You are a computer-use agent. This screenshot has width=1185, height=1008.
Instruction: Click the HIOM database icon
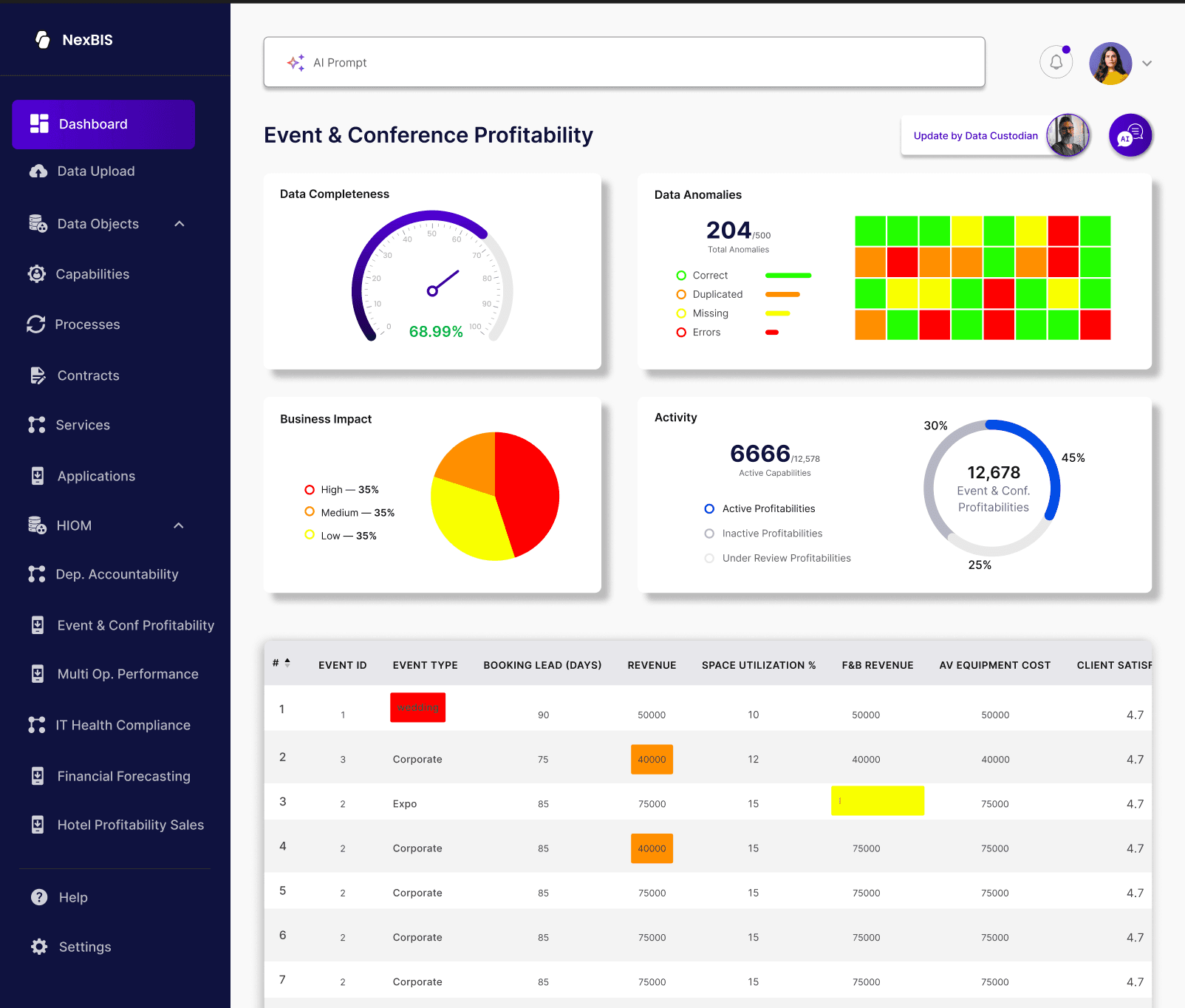[x=37, y=525]
